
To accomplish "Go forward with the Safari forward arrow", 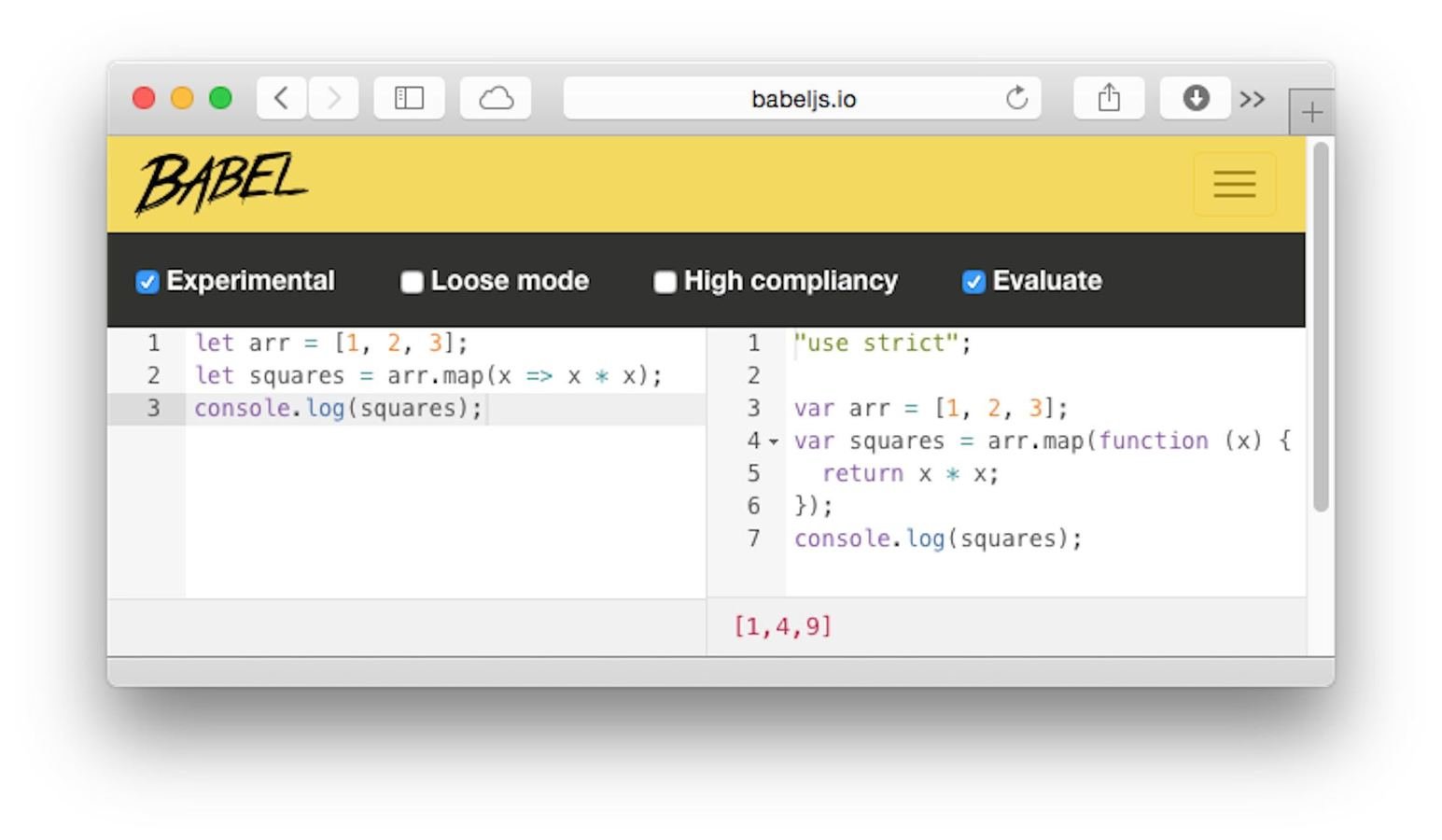I will [333, 98].
